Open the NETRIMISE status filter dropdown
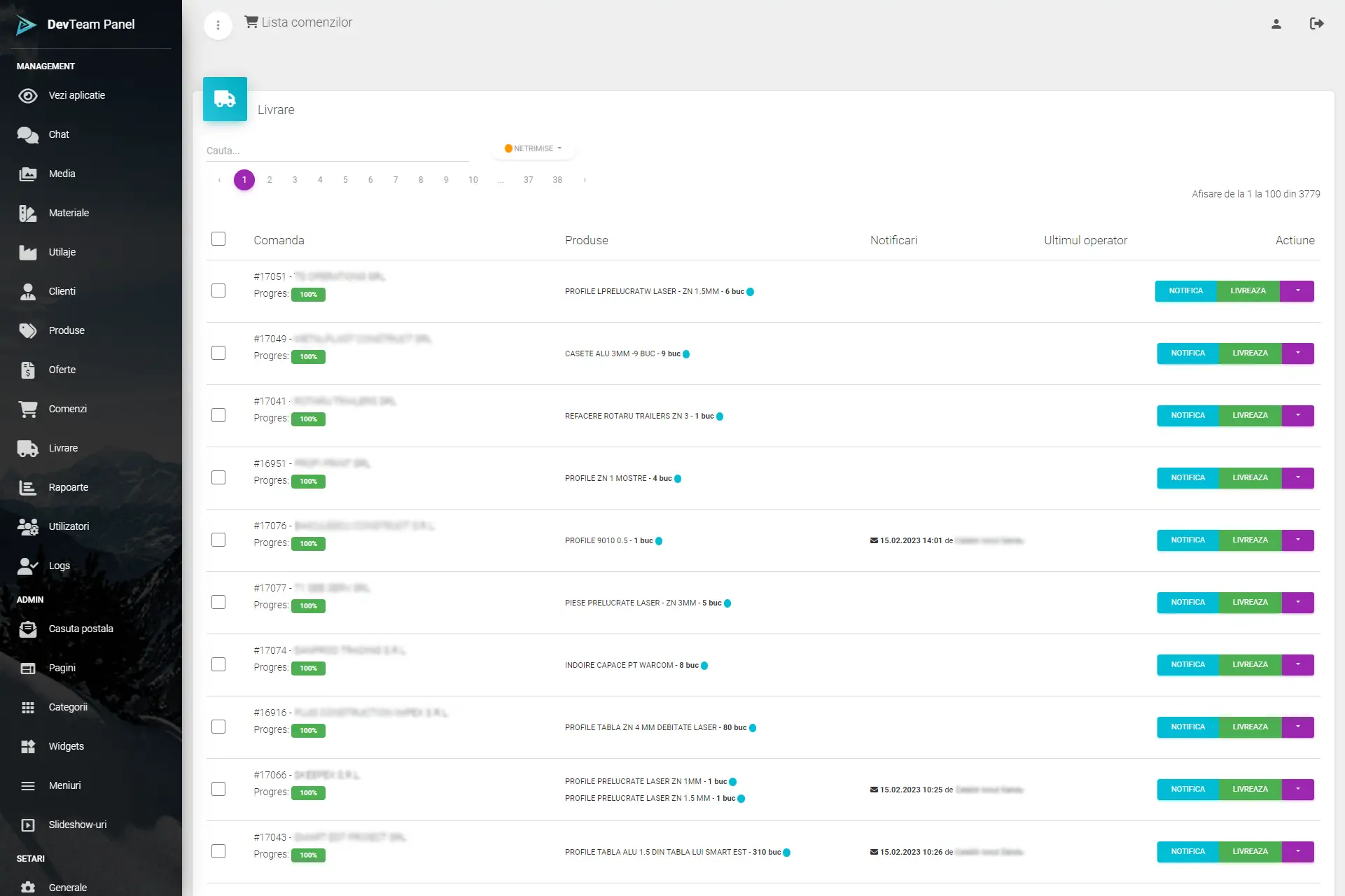1345x896 pixels. point(534,148)
